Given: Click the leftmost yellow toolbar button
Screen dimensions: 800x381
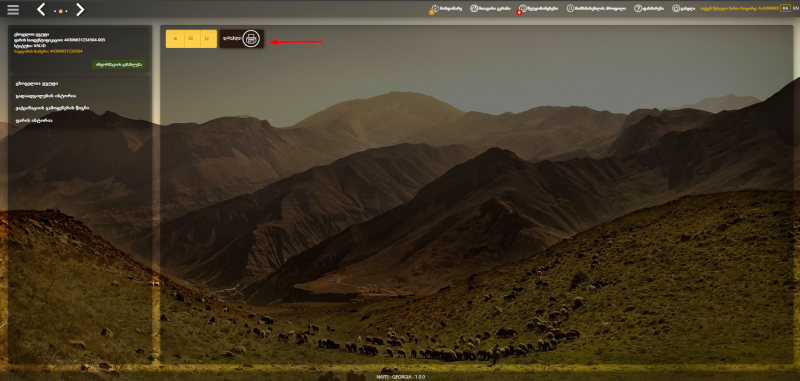Looking at the screenshot, I should coord(174,39).
